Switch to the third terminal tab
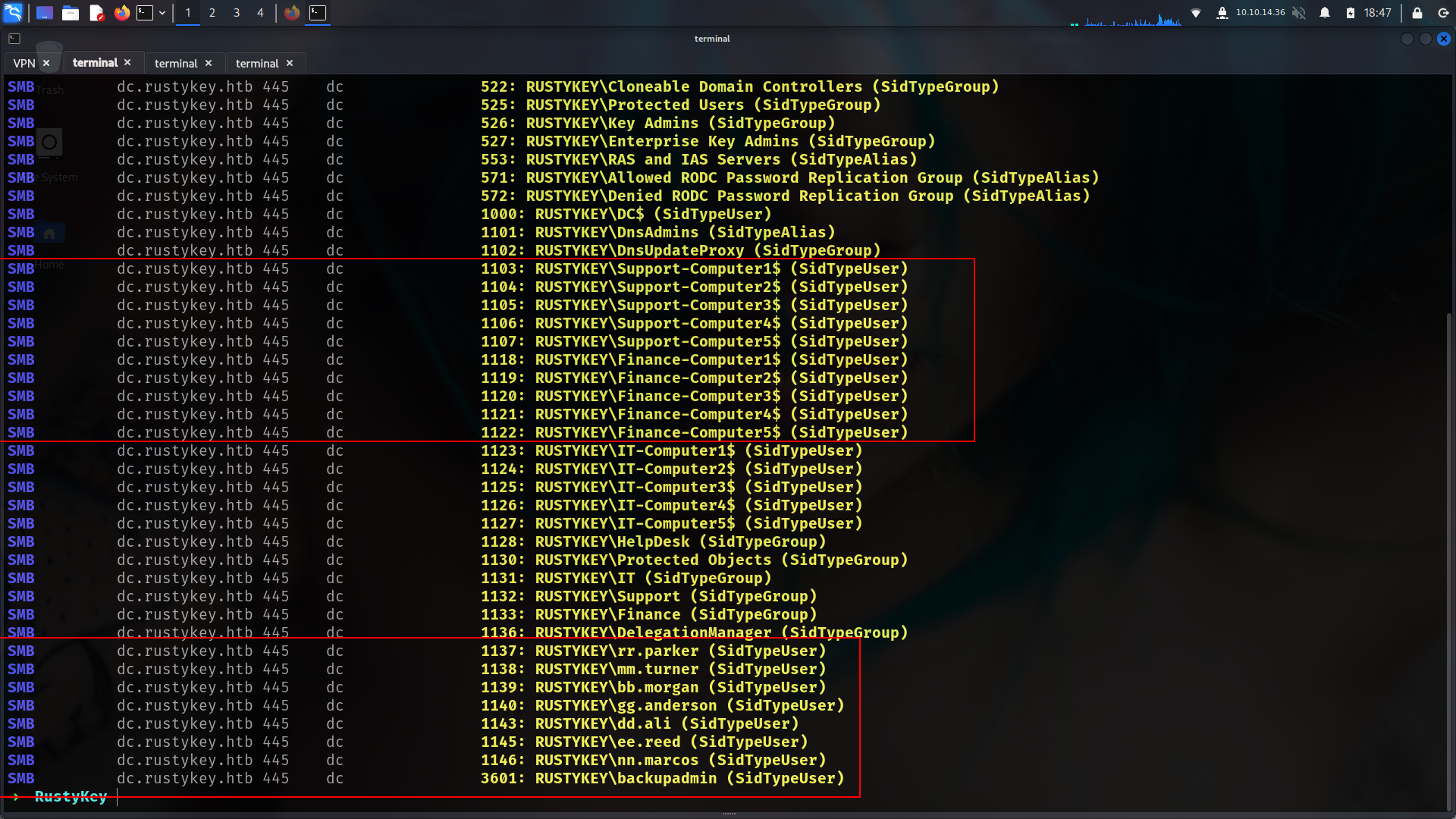 [x=256, y=64]
